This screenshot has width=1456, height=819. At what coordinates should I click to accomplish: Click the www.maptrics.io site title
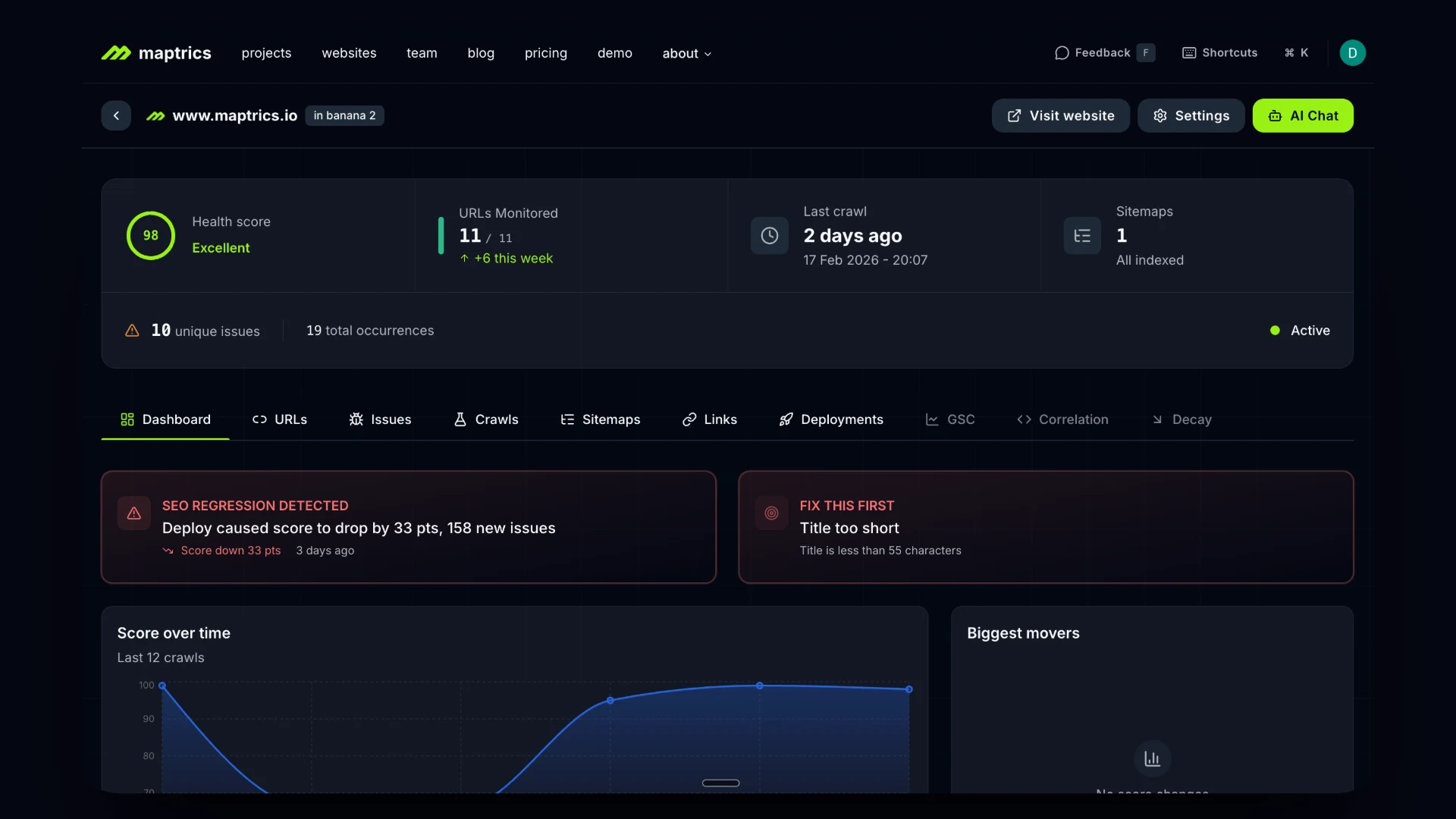pos(235,115)
